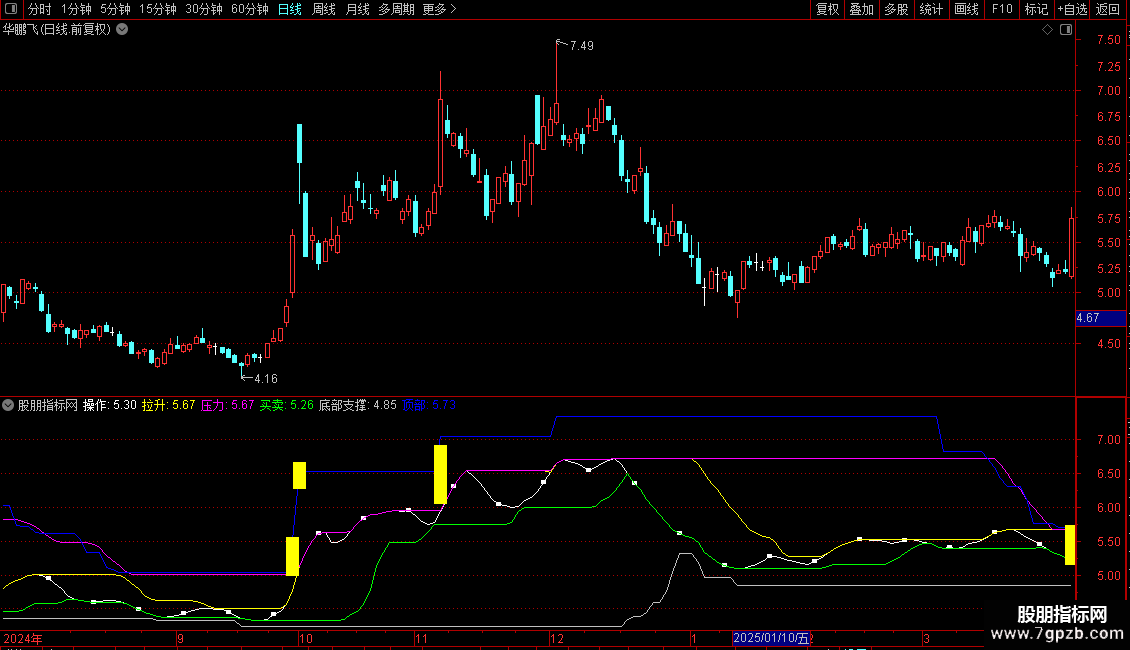Select the 1分钟 period
Image resolution: width=1130 pixels, height=650 pixels.
76,9
